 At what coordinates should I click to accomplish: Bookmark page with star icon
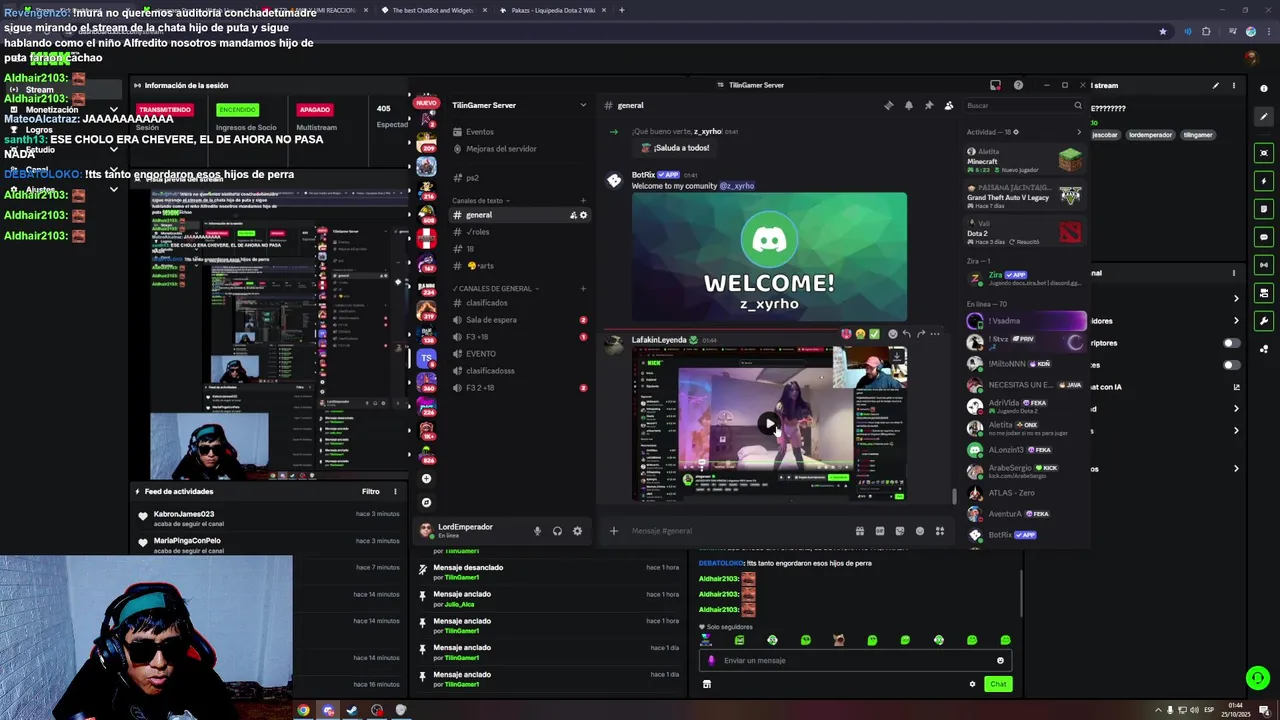(x=1162, y=32)
